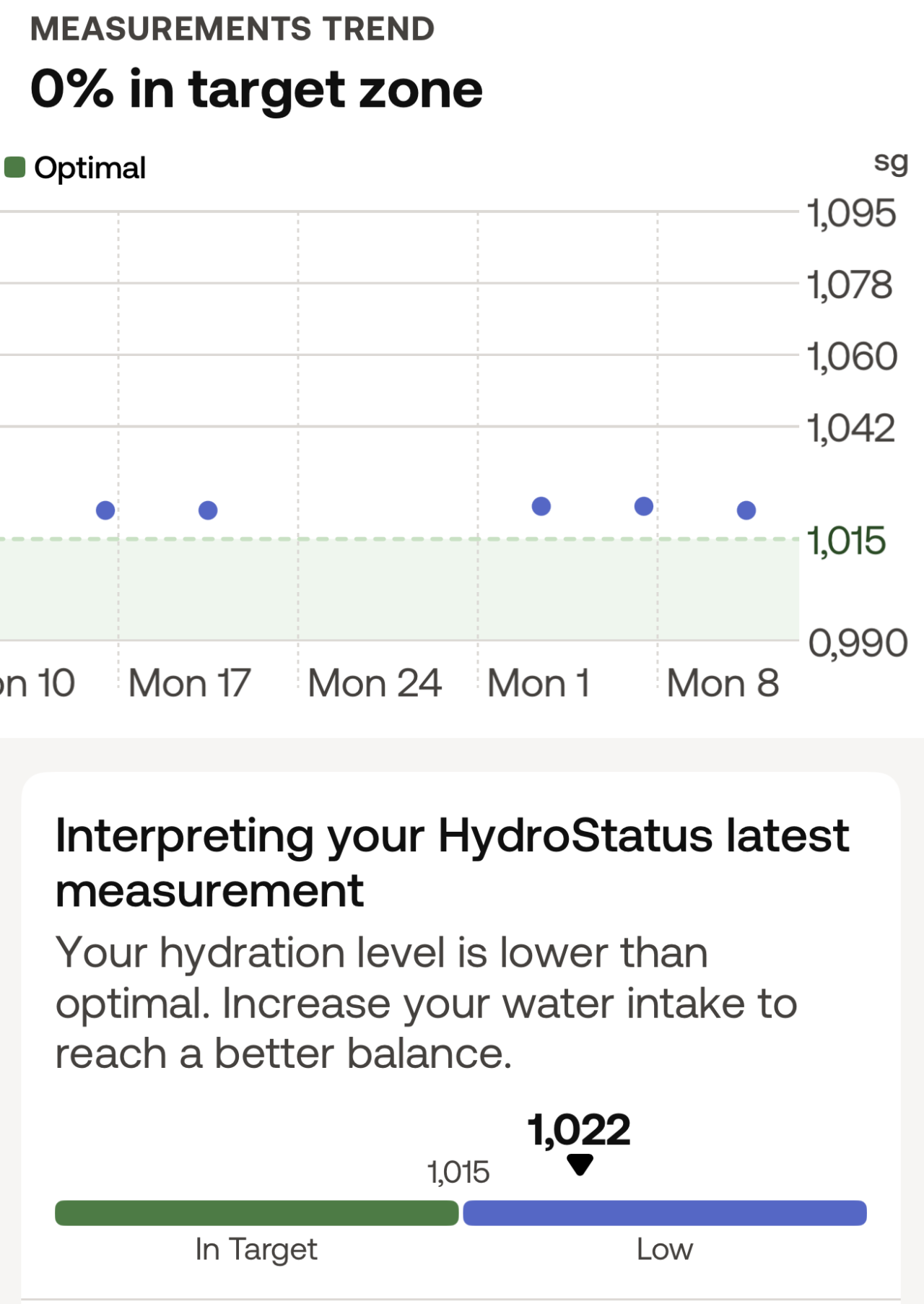Tap the black triangle marker under 1,022

tap(580, 1164)
